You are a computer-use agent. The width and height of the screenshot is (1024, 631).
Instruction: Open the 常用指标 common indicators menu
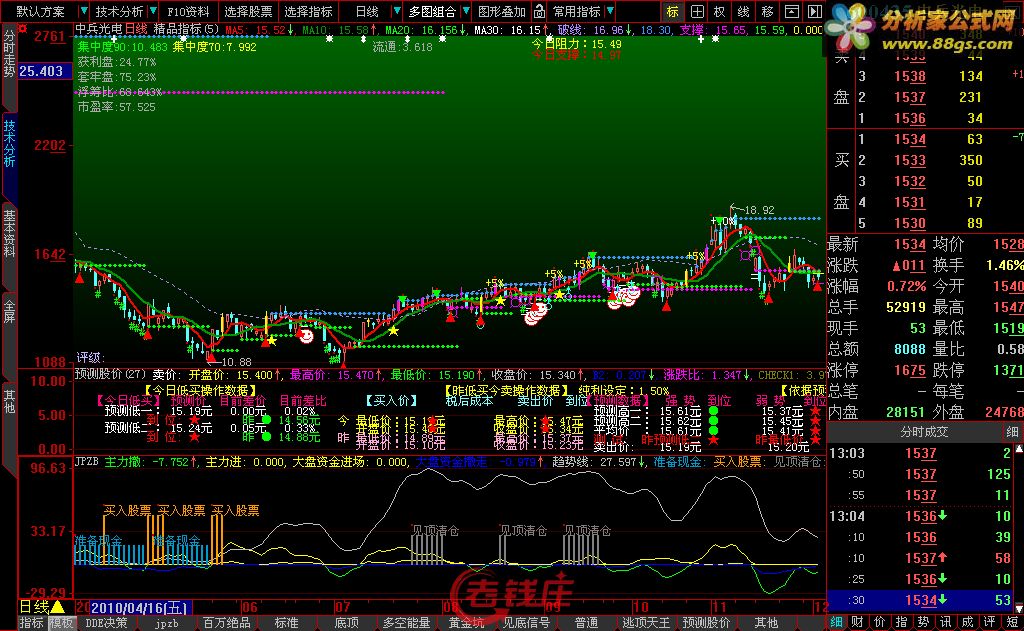[x=577, y=11]
